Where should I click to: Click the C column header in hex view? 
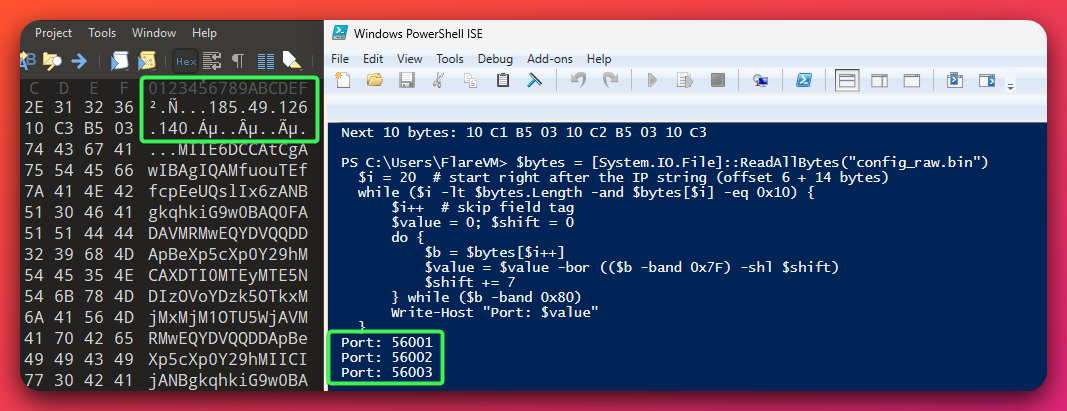[35, 88]
